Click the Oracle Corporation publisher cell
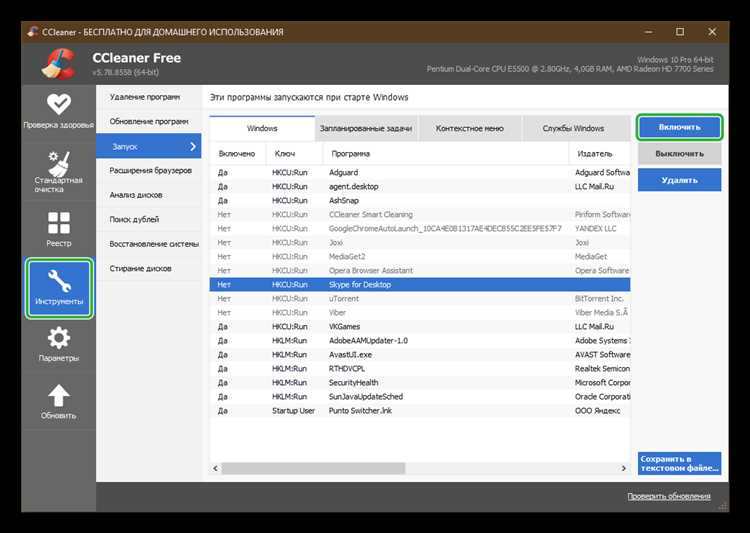This screenshot has width=750, height=533. pyautogui.click(x=603, y=397)
